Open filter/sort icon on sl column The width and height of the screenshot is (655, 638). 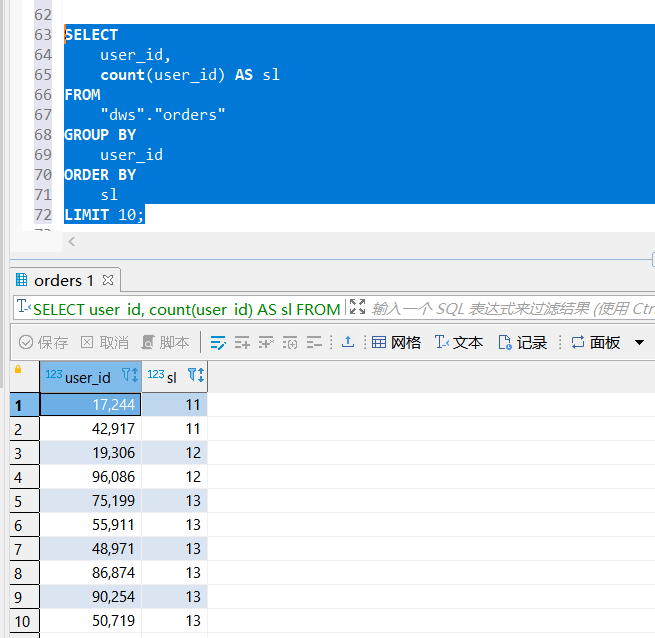tap(196, 376)
